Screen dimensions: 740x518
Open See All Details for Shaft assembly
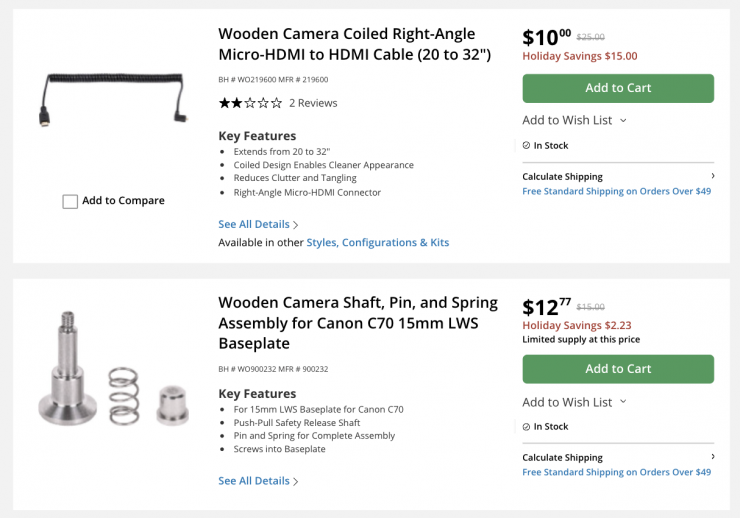258,481
